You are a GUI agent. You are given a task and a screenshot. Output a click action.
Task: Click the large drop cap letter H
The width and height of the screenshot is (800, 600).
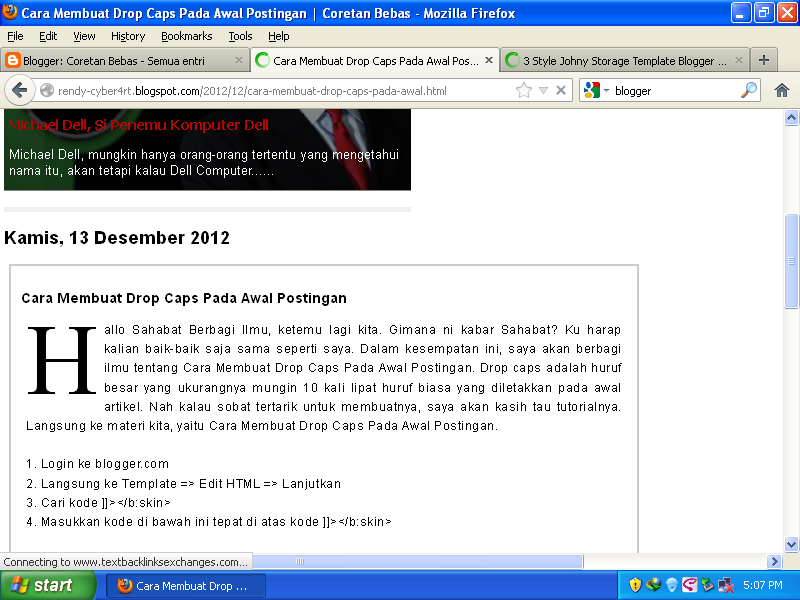pyautogui.click(x=61, y=360)
